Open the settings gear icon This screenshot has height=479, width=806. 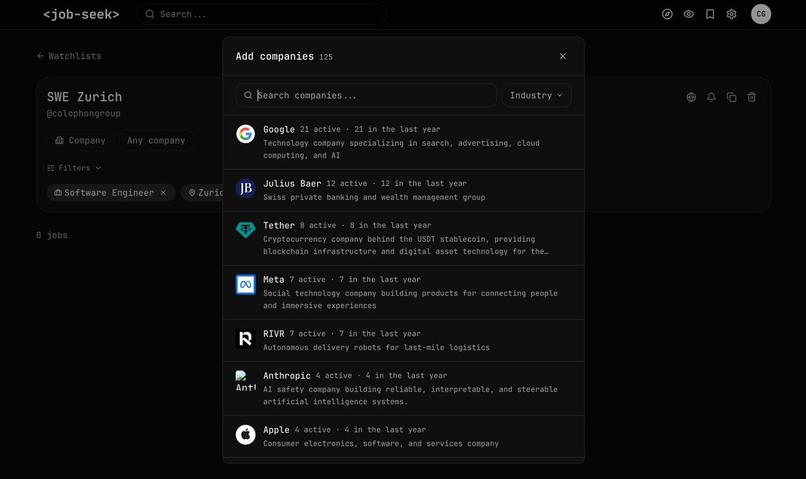click(731, 14)
